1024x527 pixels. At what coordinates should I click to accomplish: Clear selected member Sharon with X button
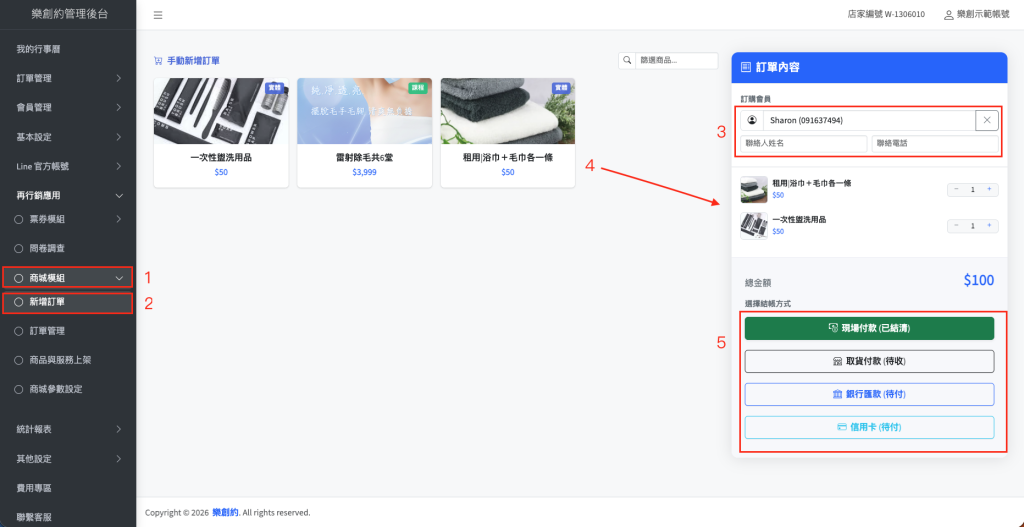[986, 120]
